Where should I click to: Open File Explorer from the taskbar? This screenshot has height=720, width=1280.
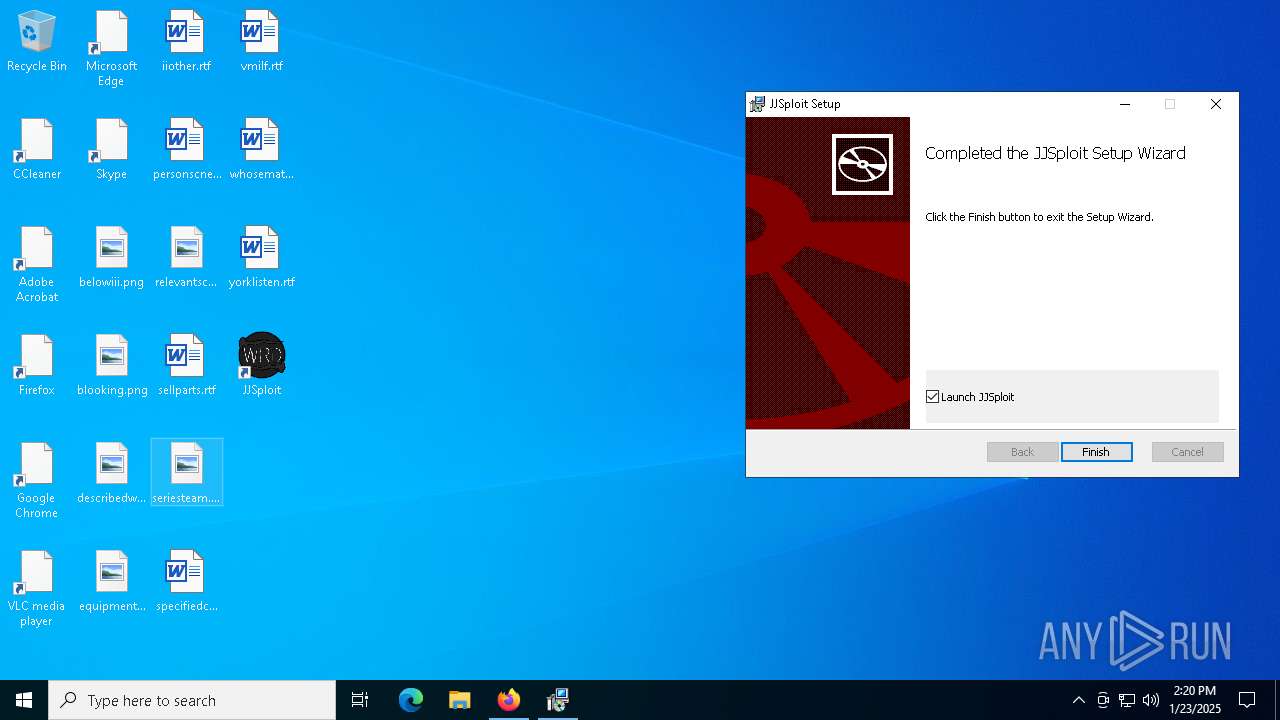coord(460,700)
